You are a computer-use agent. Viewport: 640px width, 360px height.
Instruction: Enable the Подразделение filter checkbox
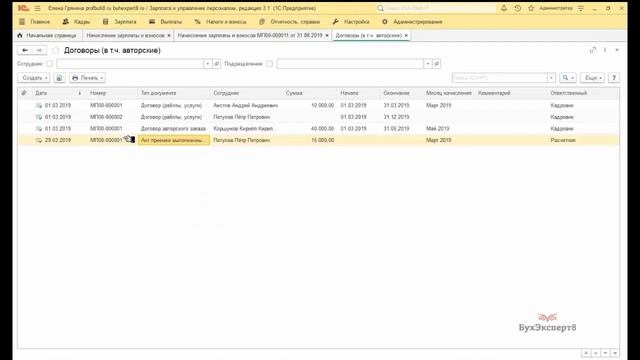pos(269,64)
